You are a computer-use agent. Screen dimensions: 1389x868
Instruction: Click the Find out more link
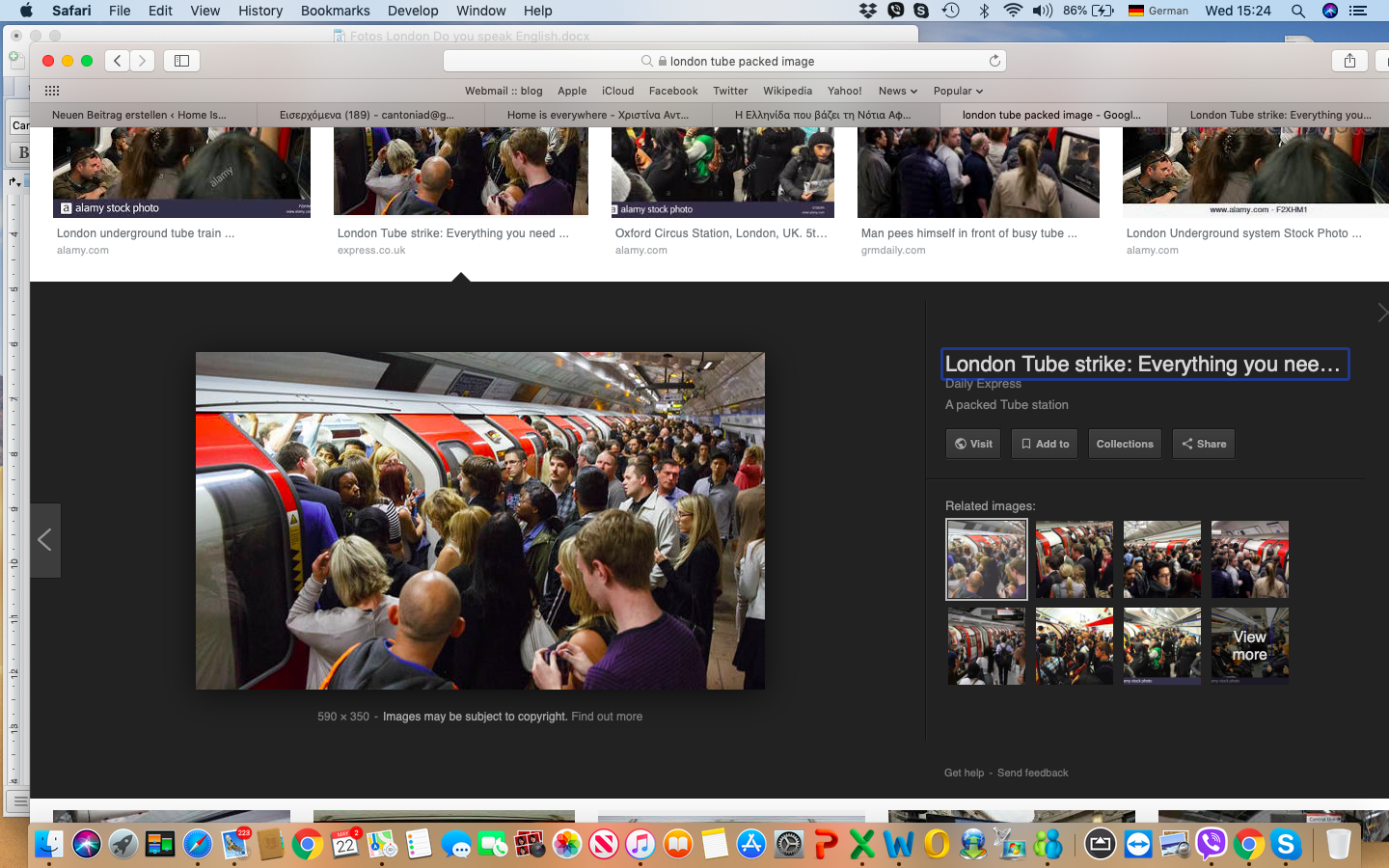tap(607, 717)
